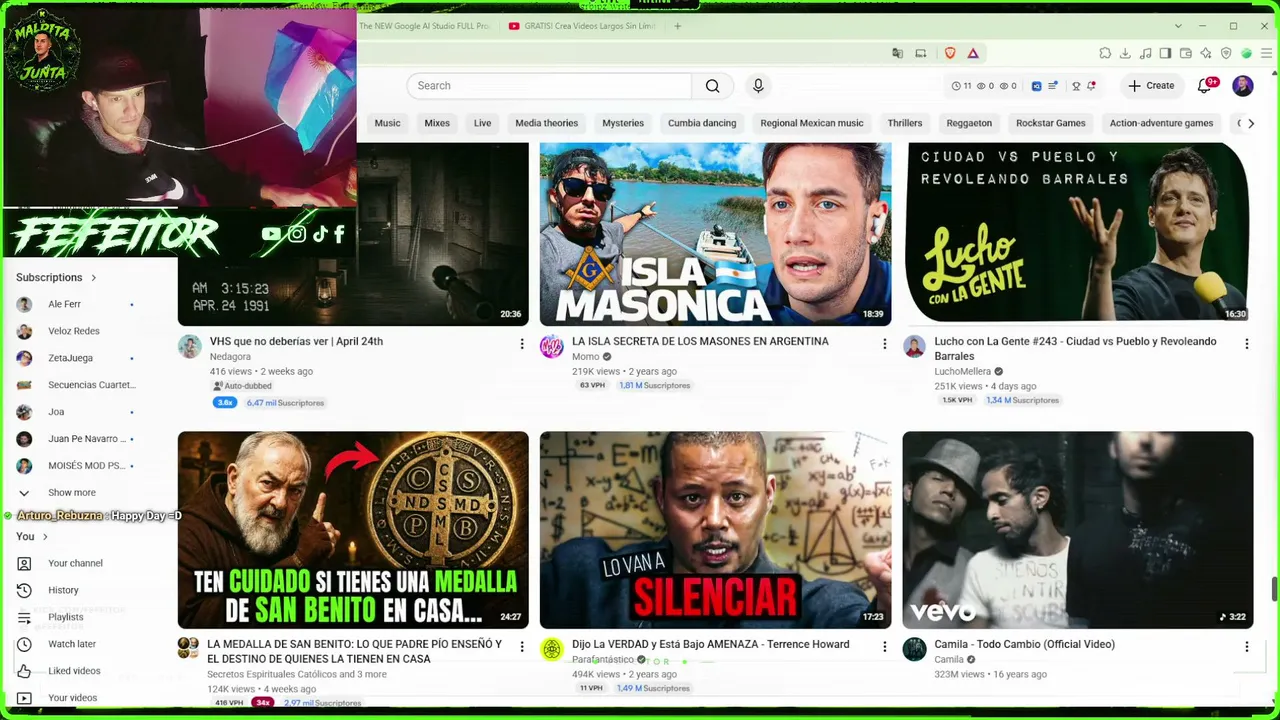
Task: Select the Thrillers category chip
Action: pyautogui.click(x=905, y=123)
